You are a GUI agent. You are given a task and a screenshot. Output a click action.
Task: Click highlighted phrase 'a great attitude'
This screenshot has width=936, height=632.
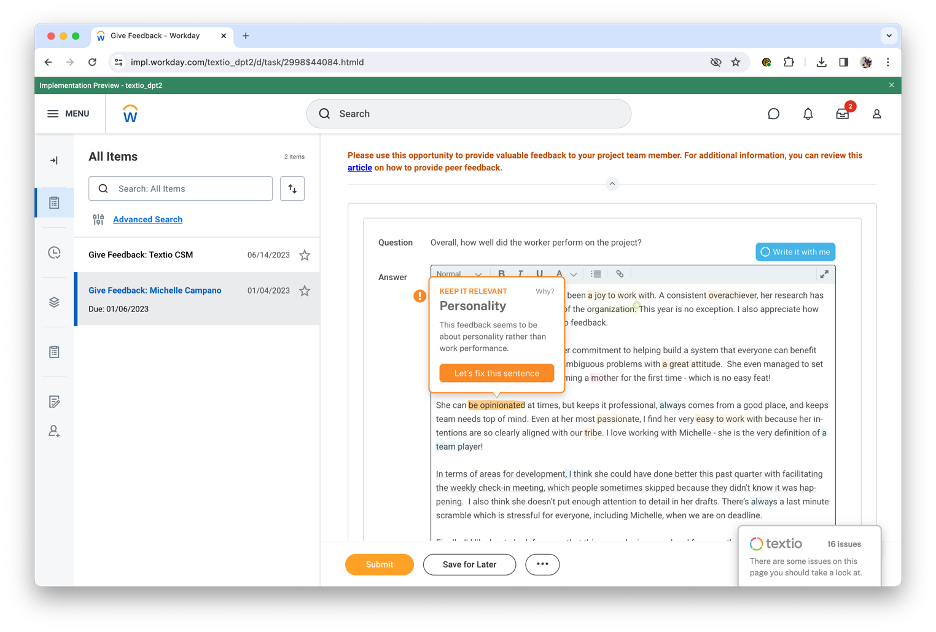pos(691,363)
